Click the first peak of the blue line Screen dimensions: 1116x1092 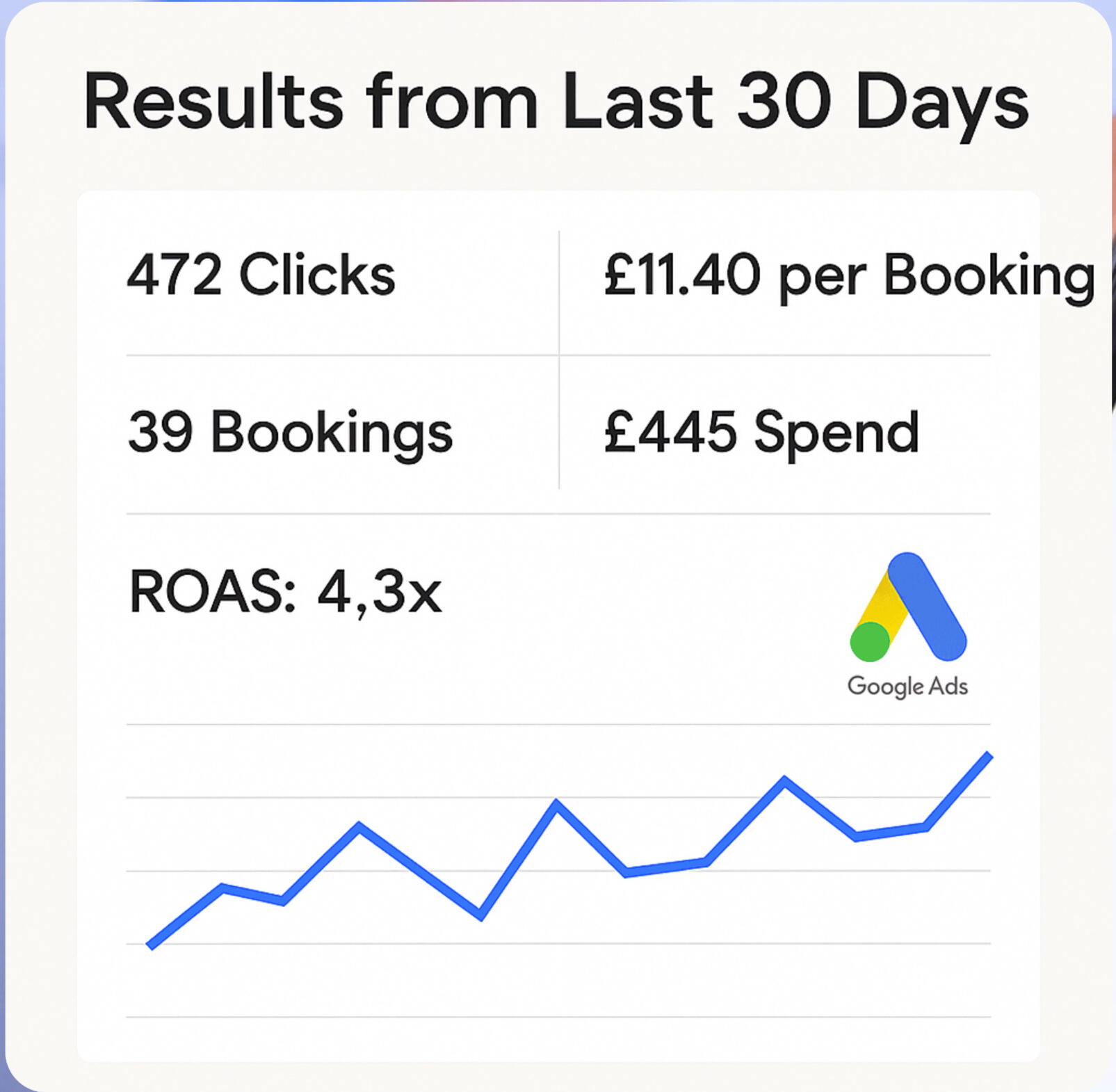pos(359,826)
